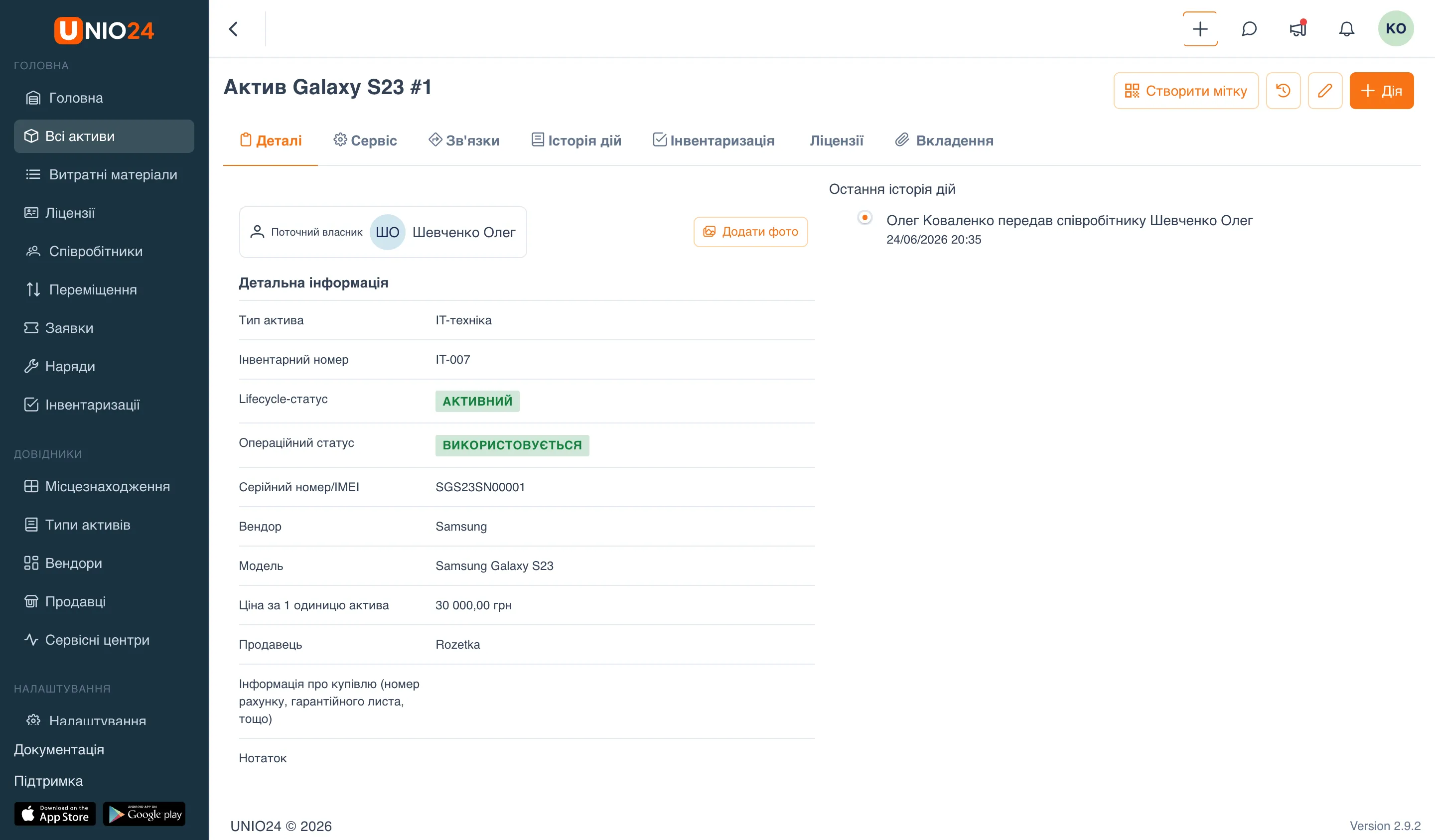The height and width of the screenshot is (840, 1435).
Task: Click the list icon beside 'Витратні матеріали'
Action: tap(33, 175)
